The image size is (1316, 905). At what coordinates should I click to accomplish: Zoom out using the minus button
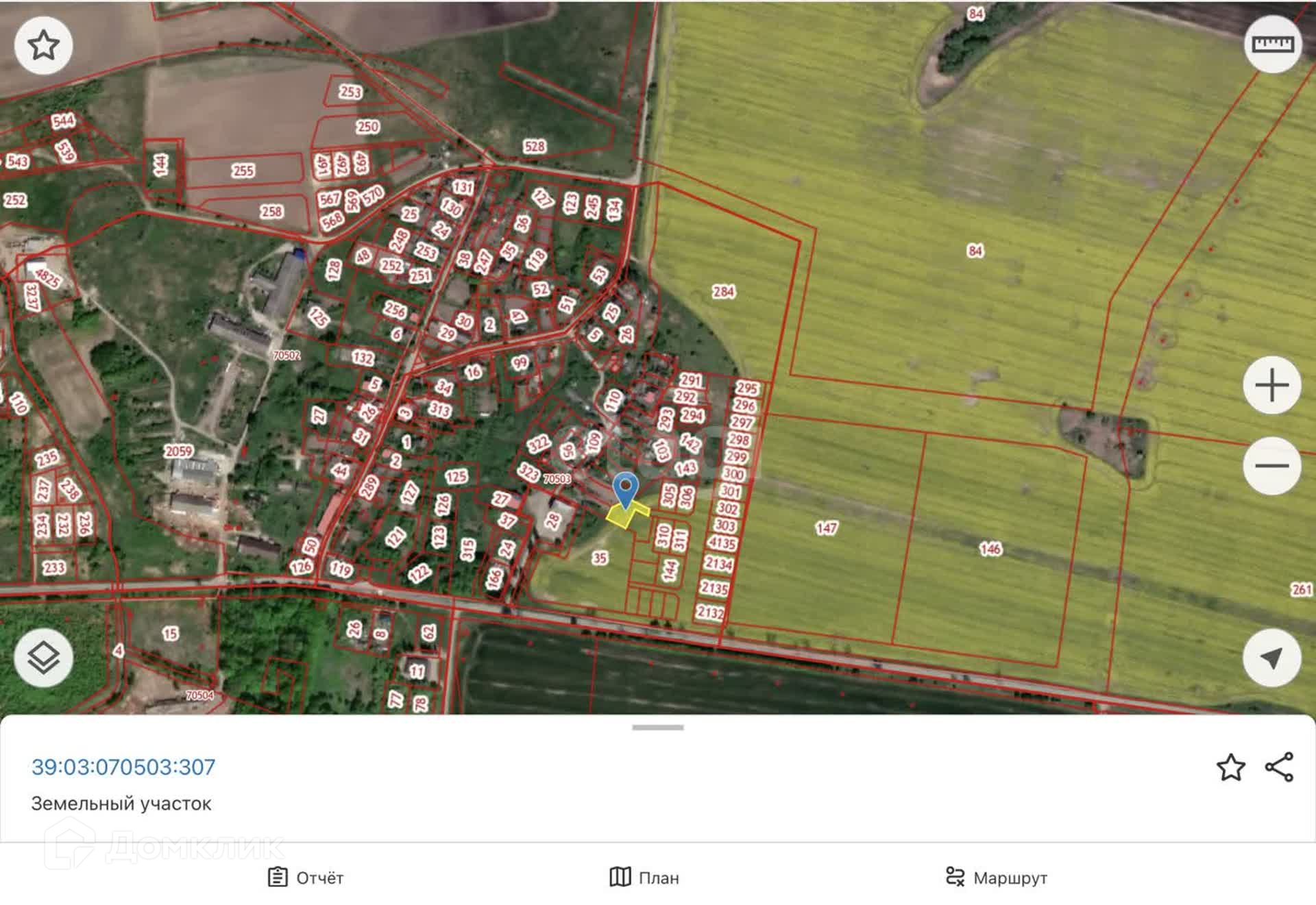(x=1271, y=466)
